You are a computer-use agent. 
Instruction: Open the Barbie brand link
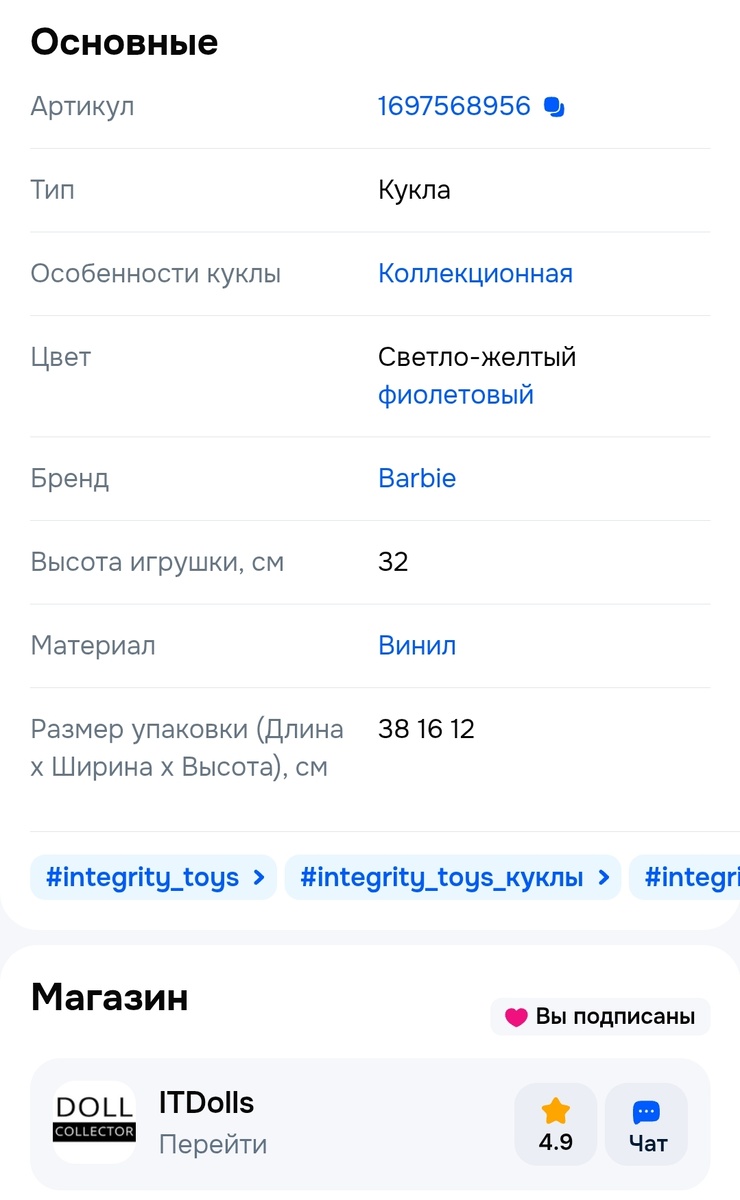click(417, 478)
